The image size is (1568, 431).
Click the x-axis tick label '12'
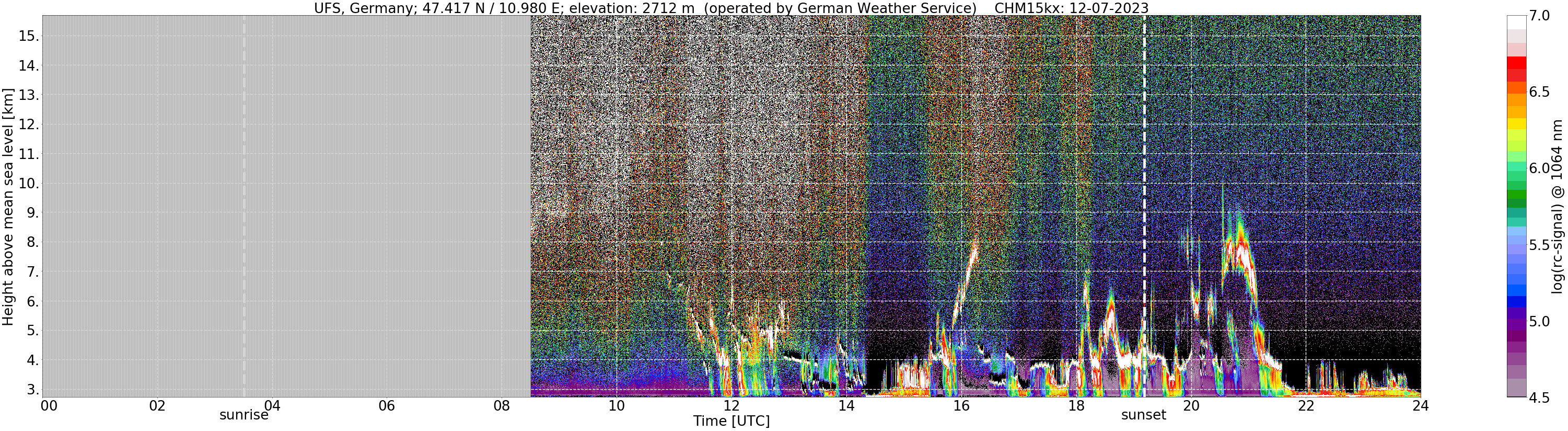click(731, 405)
